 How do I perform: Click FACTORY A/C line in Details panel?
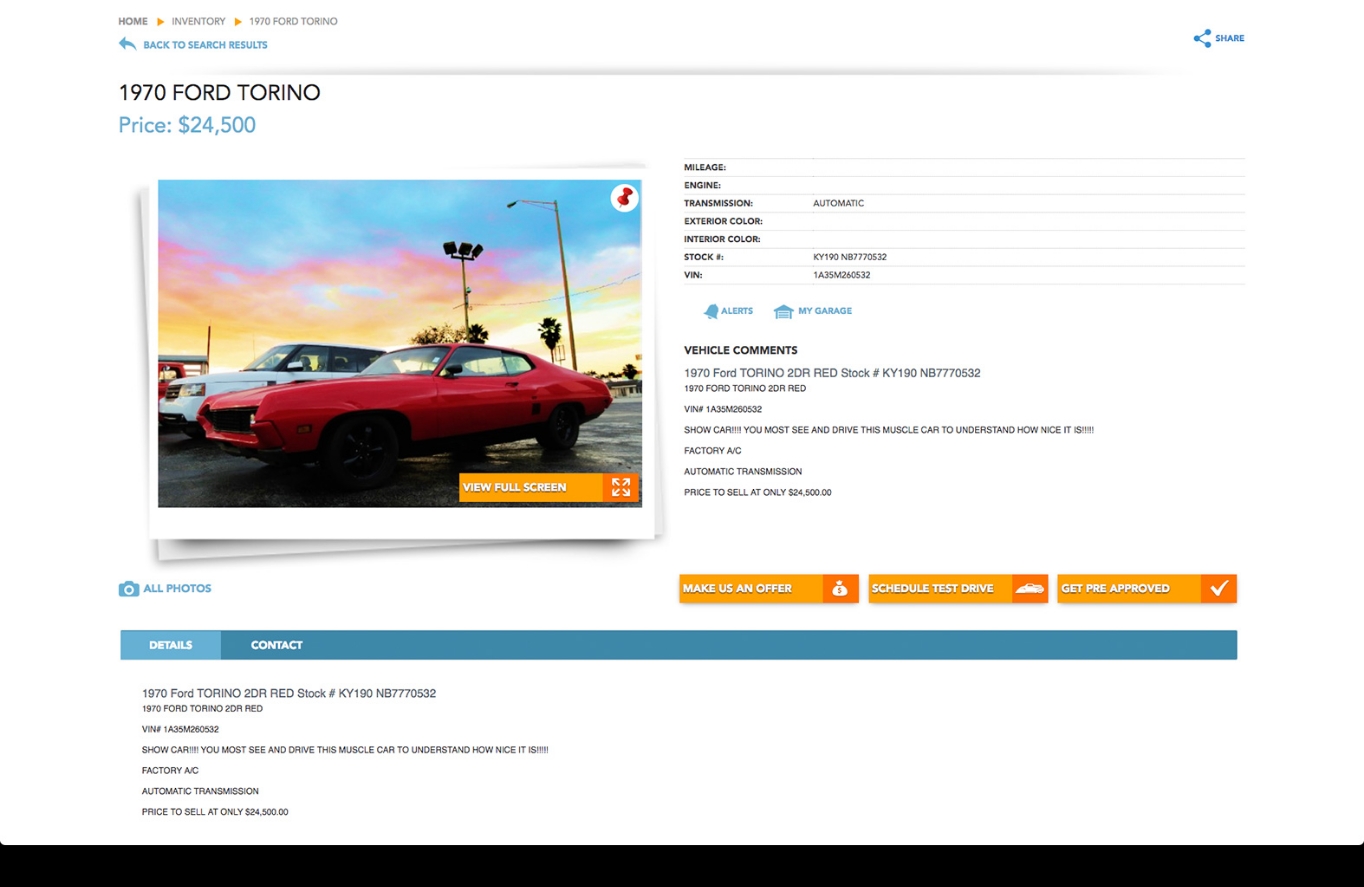tap(170, 770)
